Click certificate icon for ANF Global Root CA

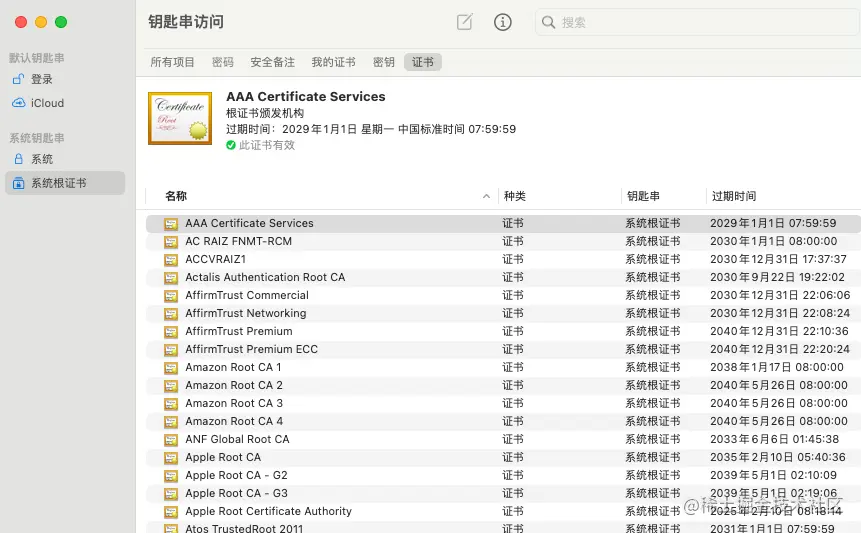click(171, 440)
